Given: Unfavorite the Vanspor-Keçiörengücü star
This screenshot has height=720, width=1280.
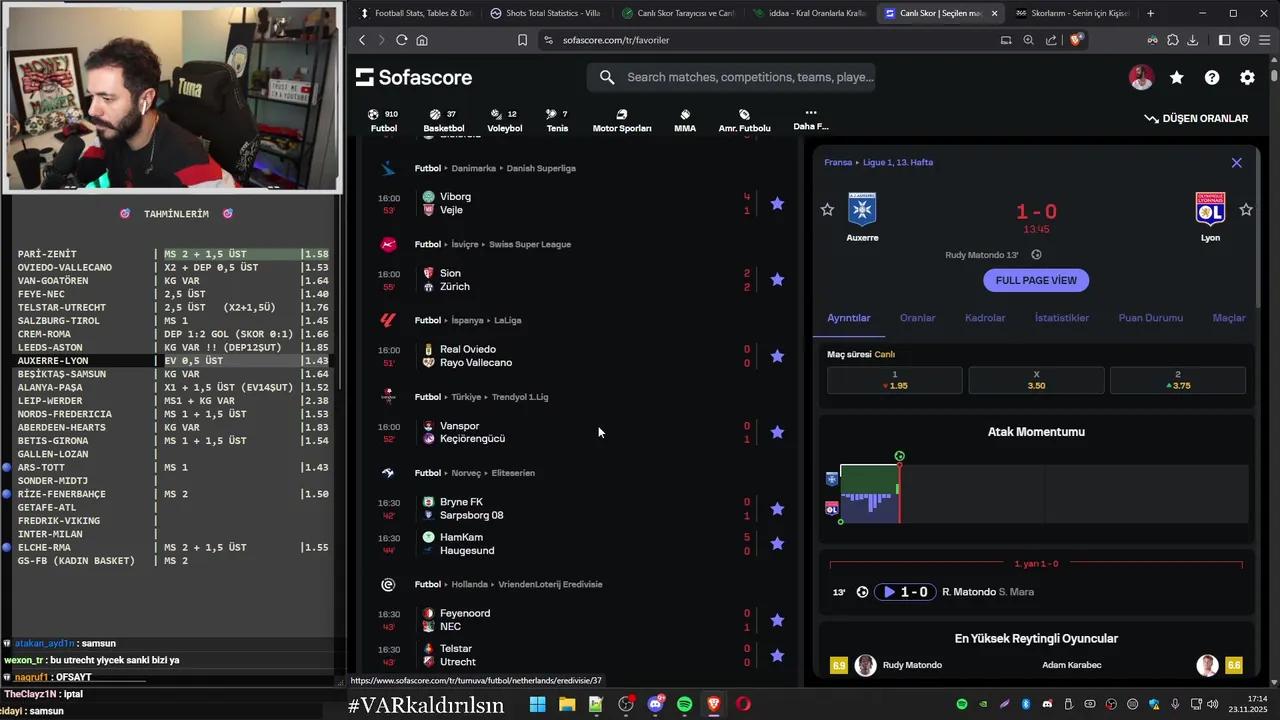Looking at the screenshot, I should click(777, 432).
